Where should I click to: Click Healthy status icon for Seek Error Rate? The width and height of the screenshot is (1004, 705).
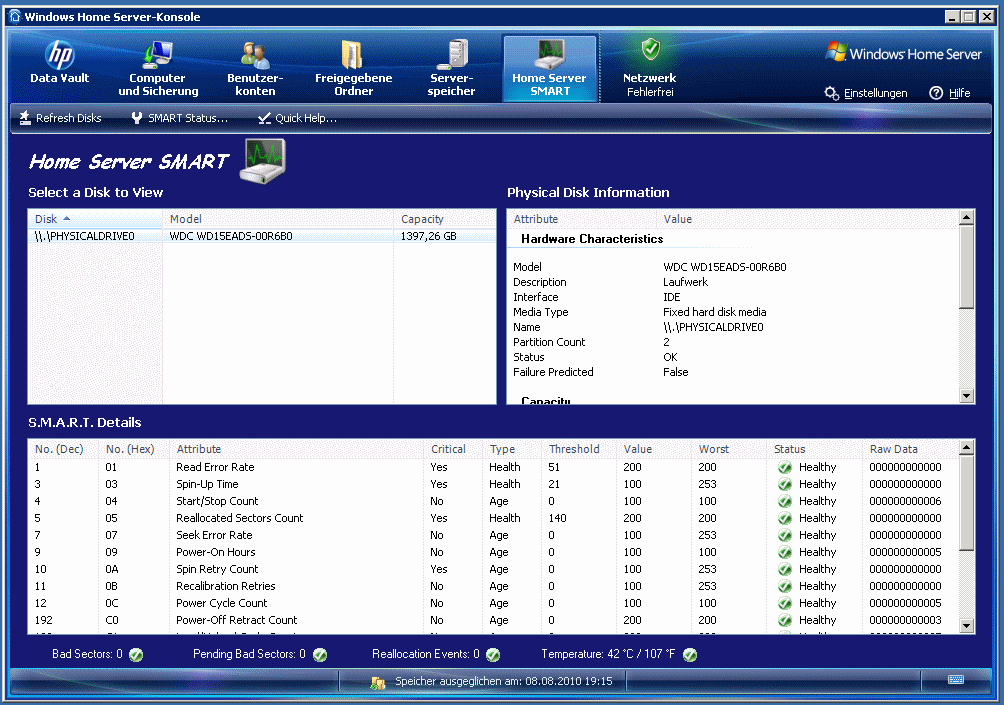point(784,535)
